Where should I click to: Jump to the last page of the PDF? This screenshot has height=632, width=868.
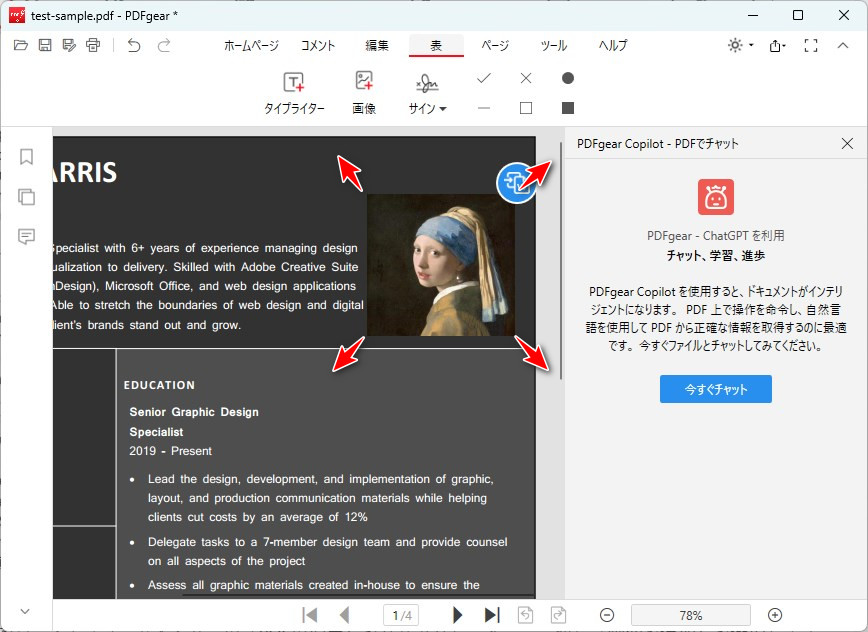[491, 615]
